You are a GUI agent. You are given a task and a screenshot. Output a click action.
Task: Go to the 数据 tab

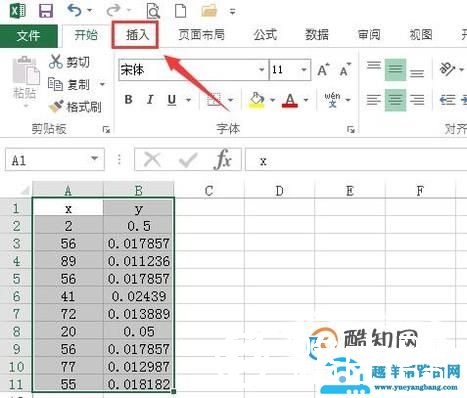click(x=317, y=35)
